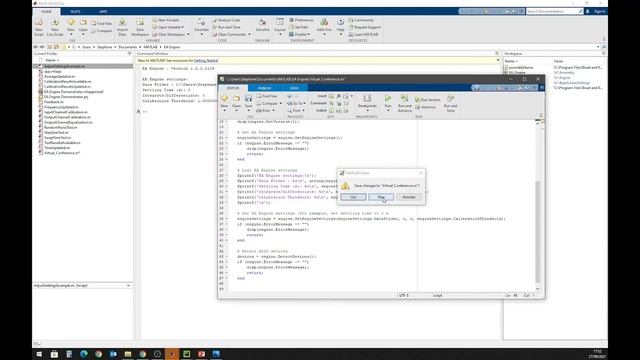Click Learn MATLAB in Resources group
Screen dimensions: 640x360
pyautogui.click(x=363, y=34)
